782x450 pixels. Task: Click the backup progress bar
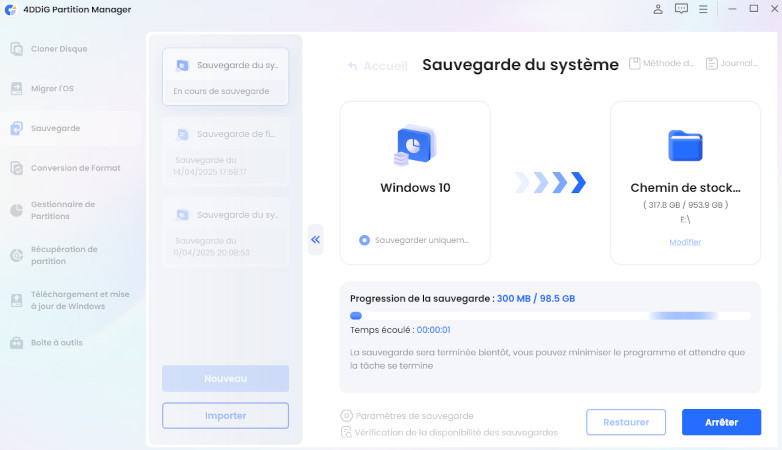pos(550,316)
